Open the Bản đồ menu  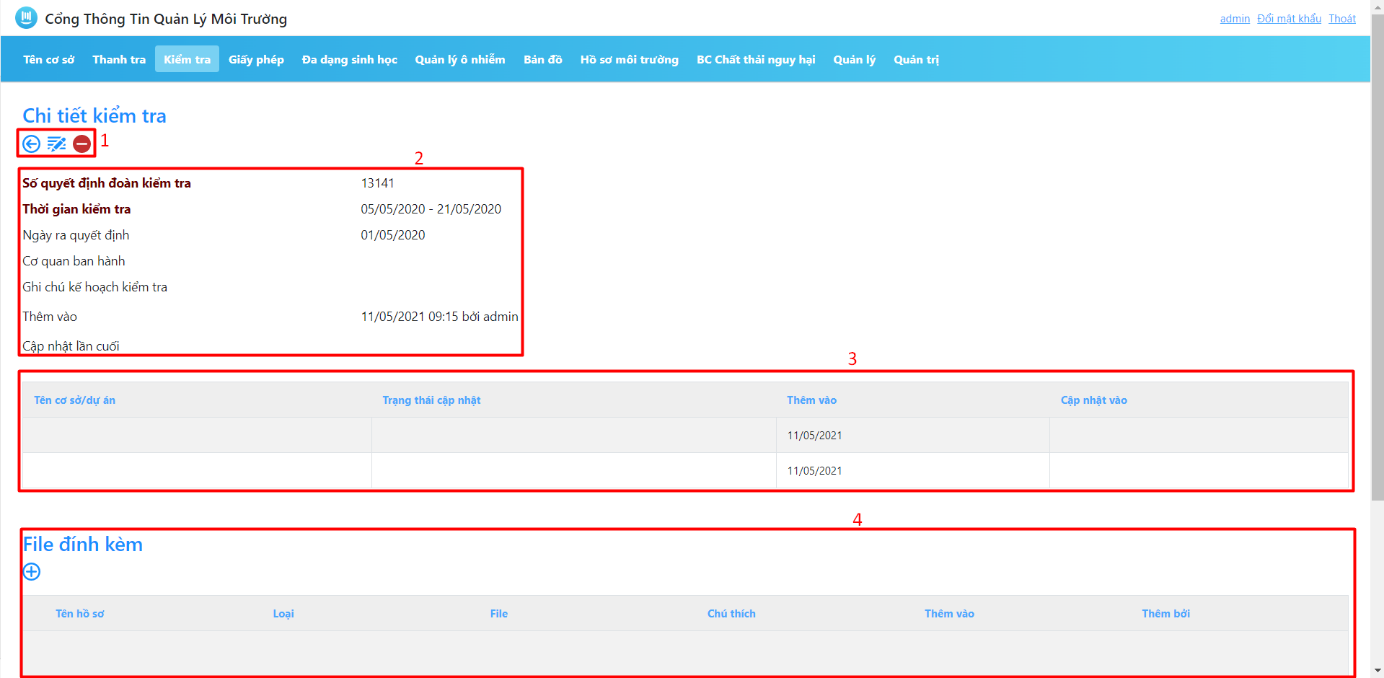pos(543,60)
